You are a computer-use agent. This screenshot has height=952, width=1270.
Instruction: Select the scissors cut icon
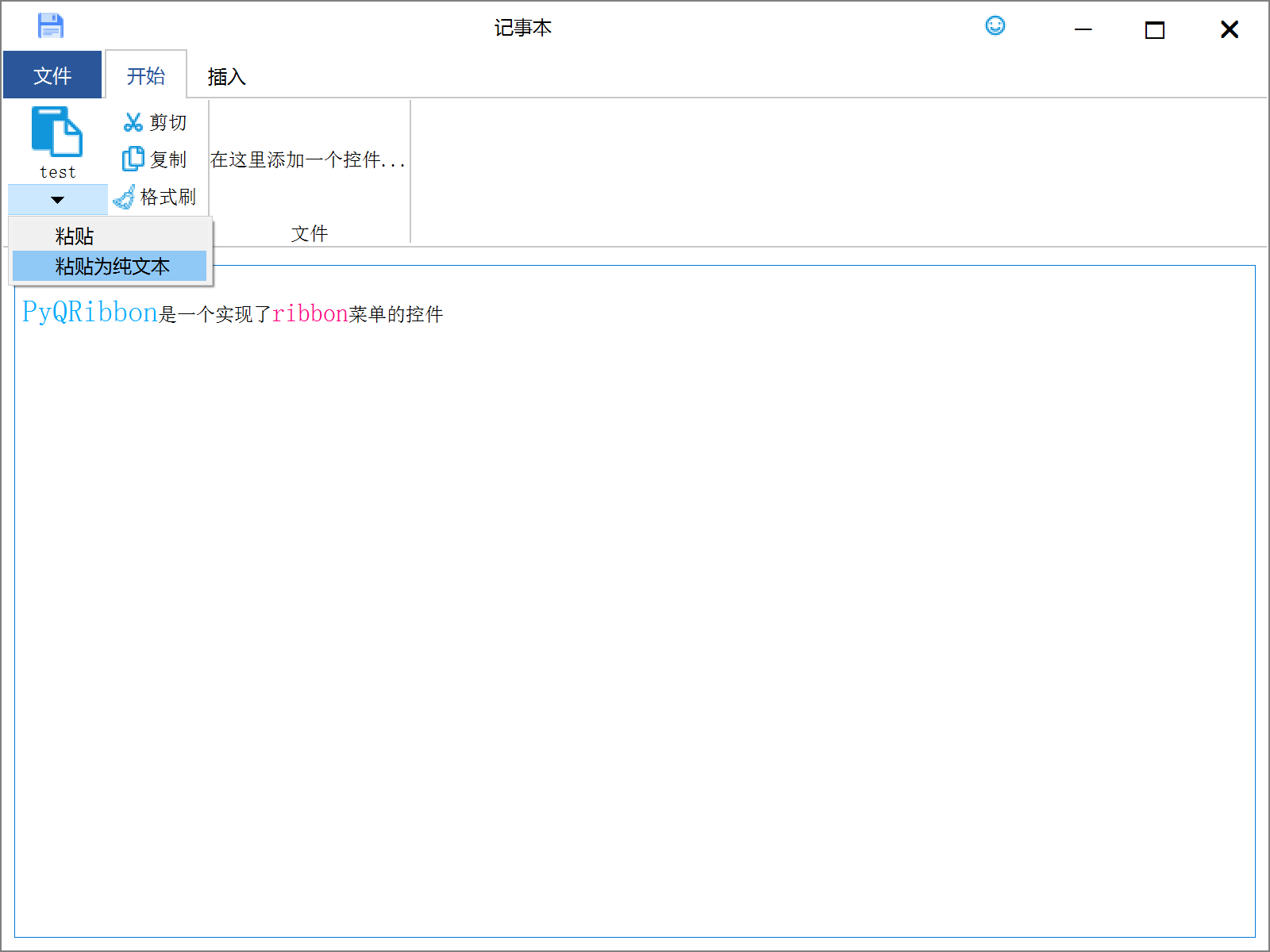click(x=131, y=121)
